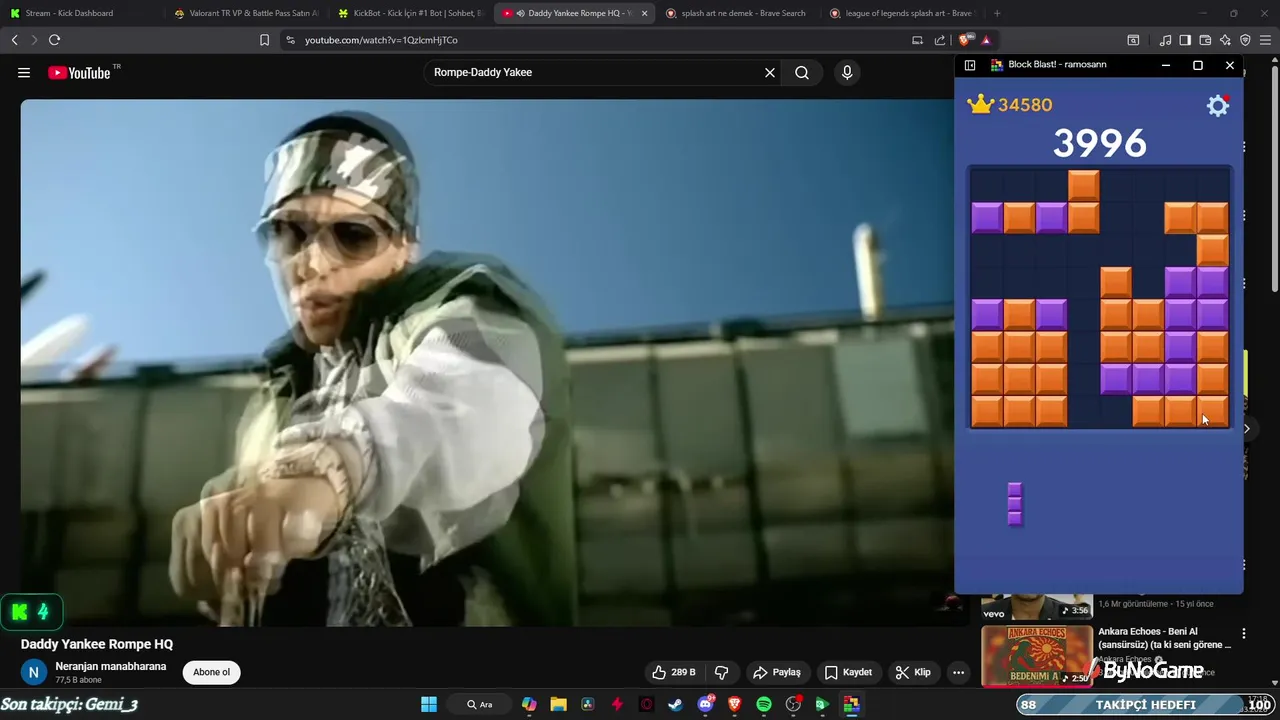Screen dimensions: 1280x720
Task: Go back in browser history
Action: click(x=14, y=40)
